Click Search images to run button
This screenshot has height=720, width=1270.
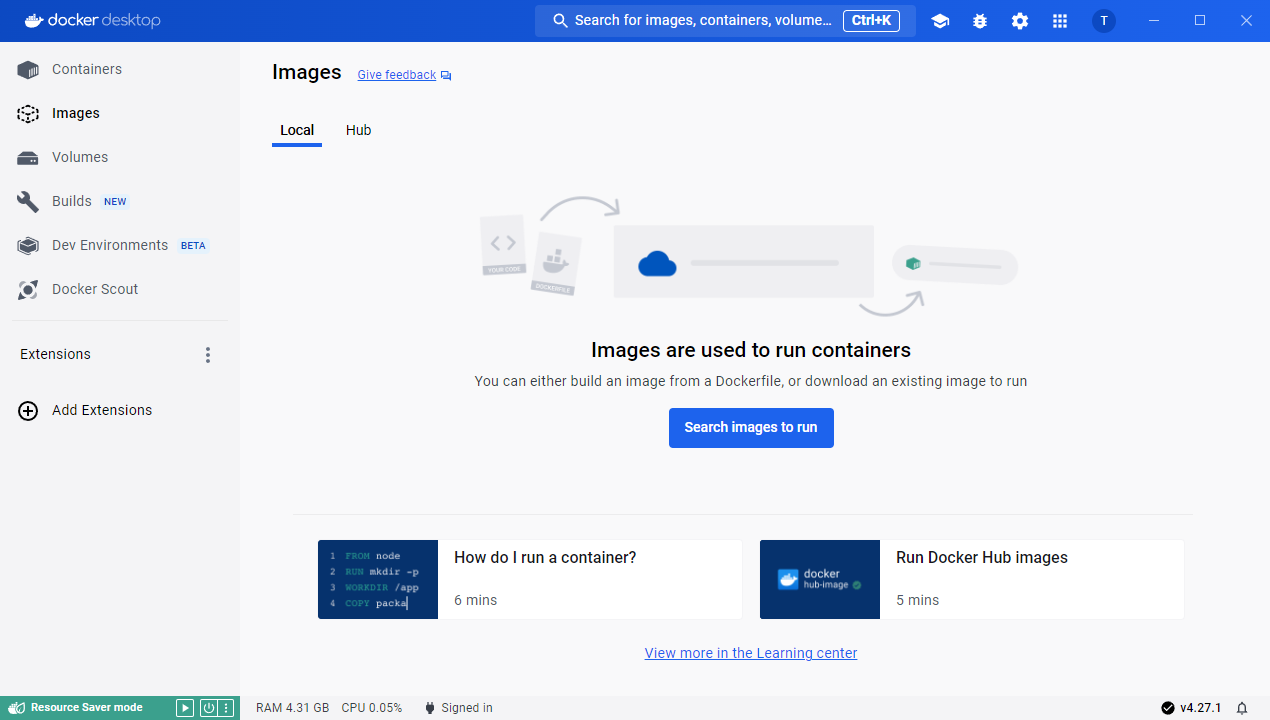pyautogui.click(x=751, y=428)
